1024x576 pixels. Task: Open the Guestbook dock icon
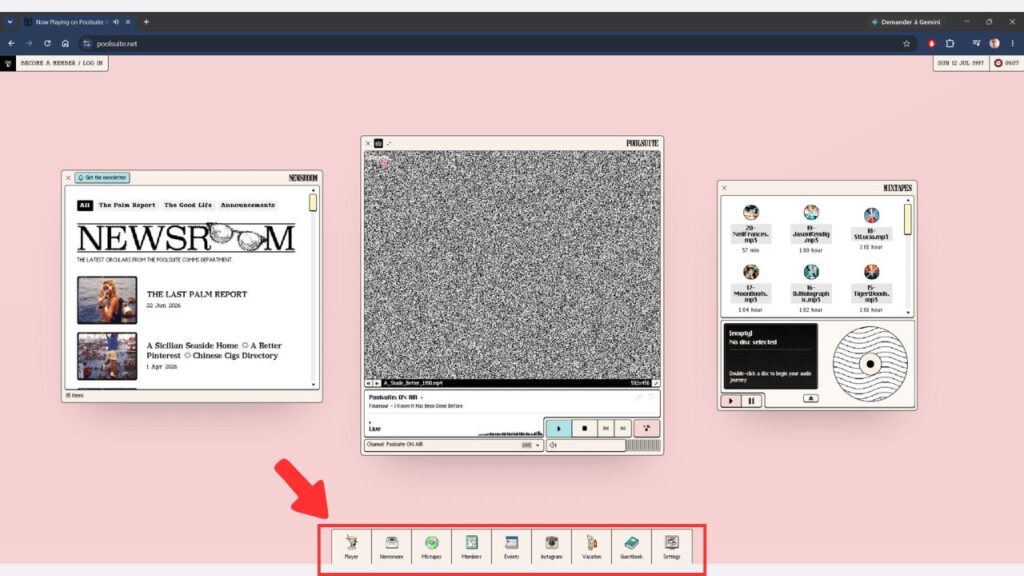632,546
